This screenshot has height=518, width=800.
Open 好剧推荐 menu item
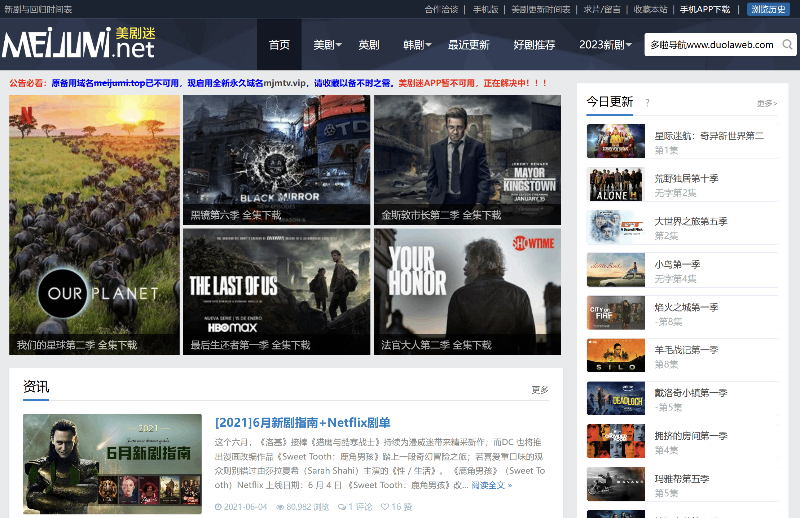[x=534, y=45]
